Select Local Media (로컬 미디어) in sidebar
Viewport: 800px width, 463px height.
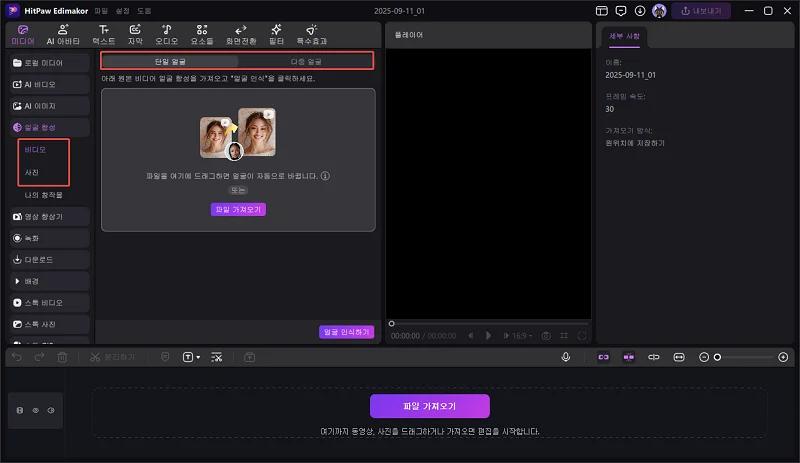click(49, 63)
